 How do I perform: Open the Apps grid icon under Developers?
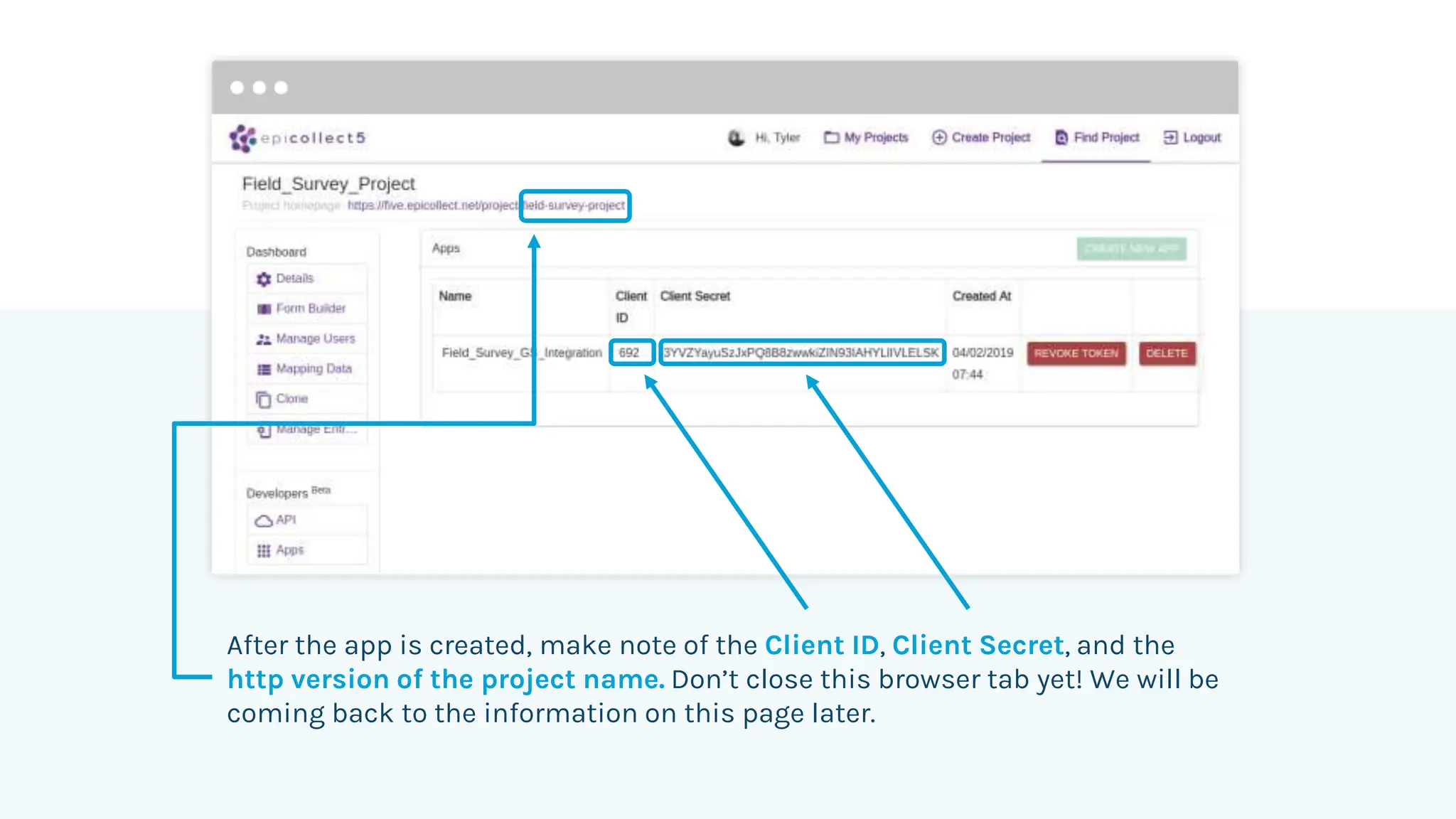coord(264,550)
